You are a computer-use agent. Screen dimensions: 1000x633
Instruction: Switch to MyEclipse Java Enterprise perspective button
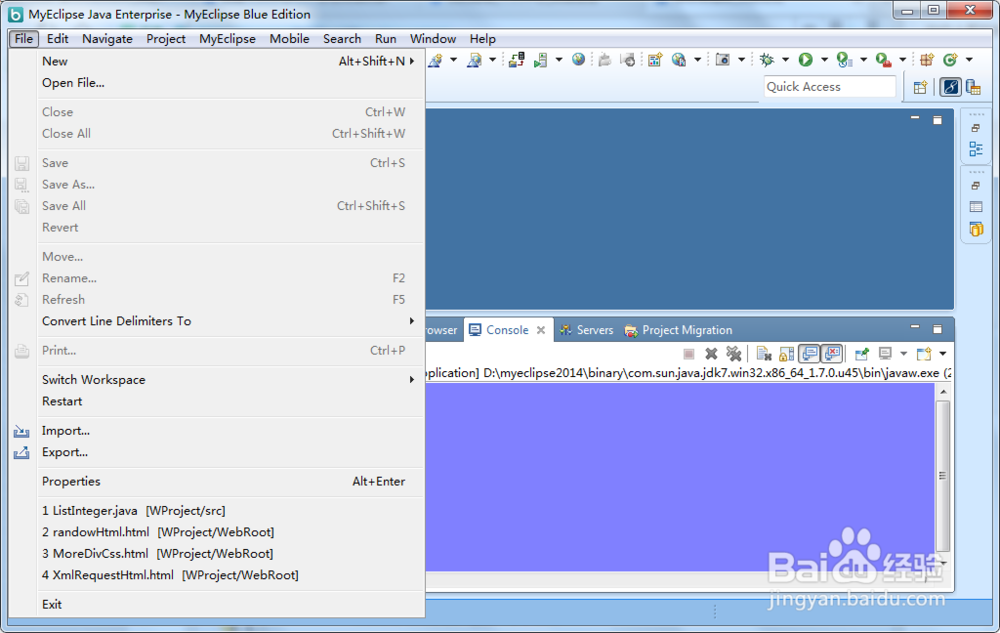tap(950, 87)
